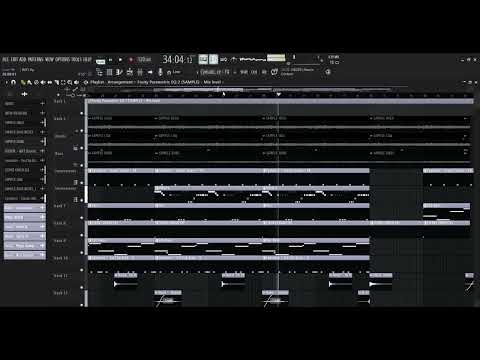Click the microphone icon in main toolbar

click(x=160, y=72)
